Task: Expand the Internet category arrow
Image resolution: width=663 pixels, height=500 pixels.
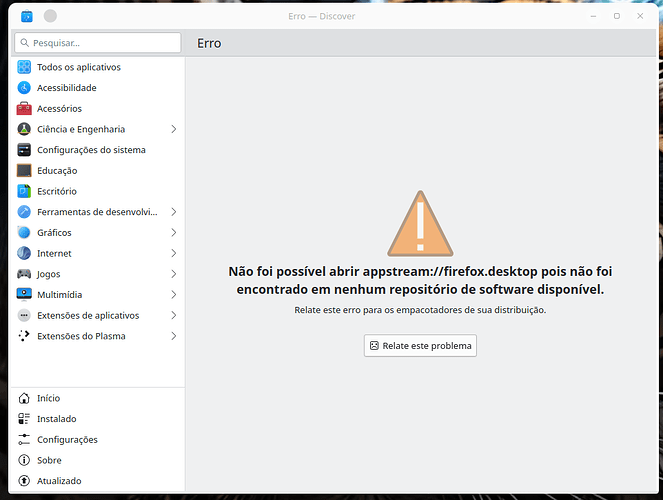Action: click(x=173, y=254)
